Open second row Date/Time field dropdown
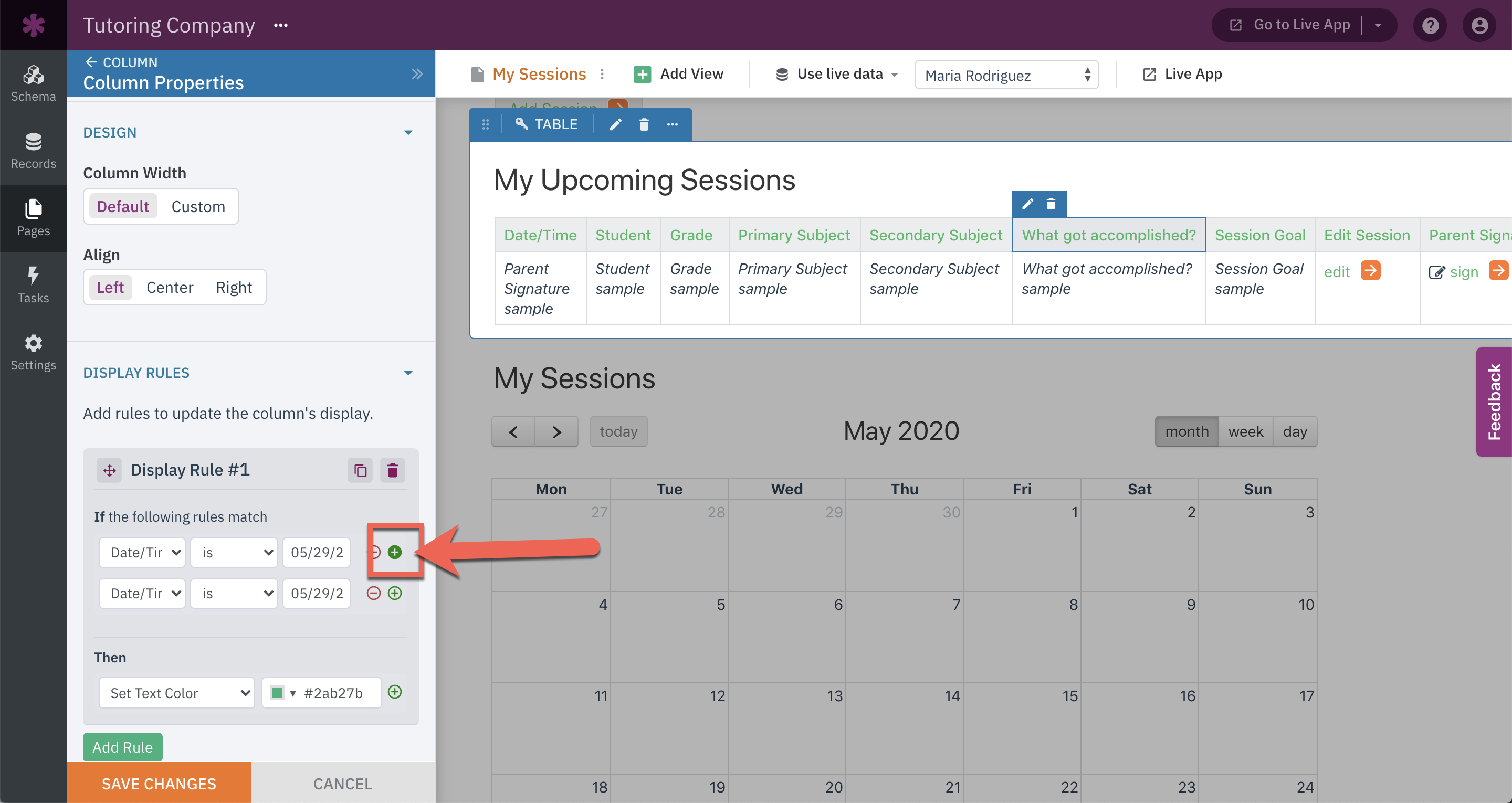Screen dimensions: 1512x803 (142, 594)
